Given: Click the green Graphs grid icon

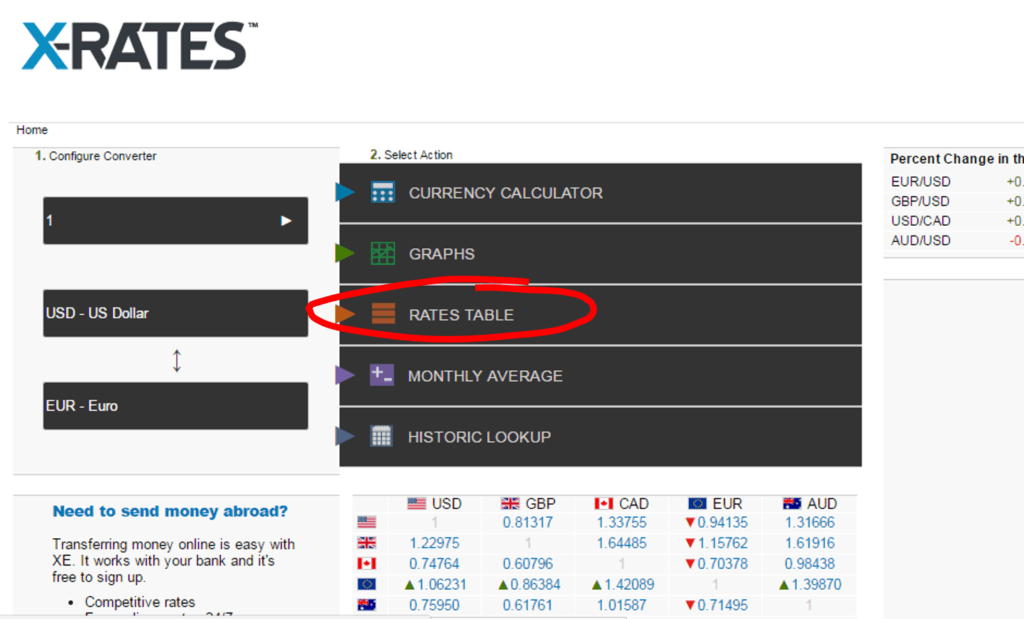Looking at the screenshot, I should 382,254.
